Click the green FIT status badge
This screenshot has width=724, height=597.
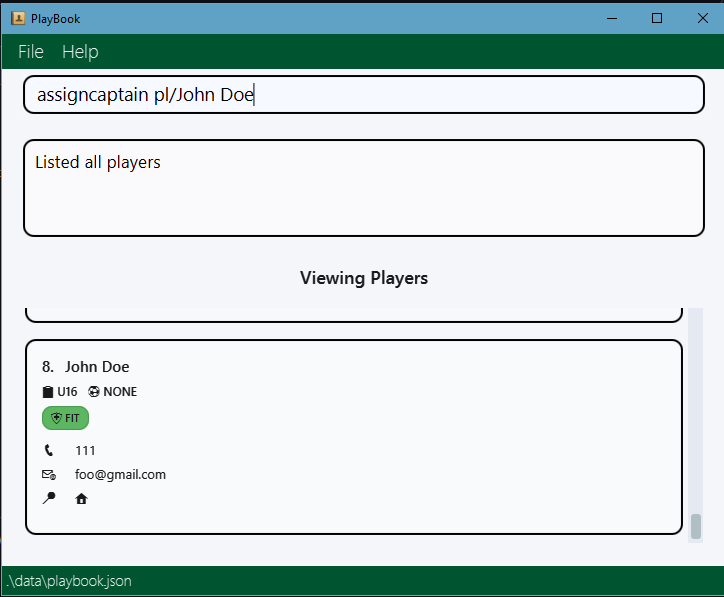[x=65, y=418]
